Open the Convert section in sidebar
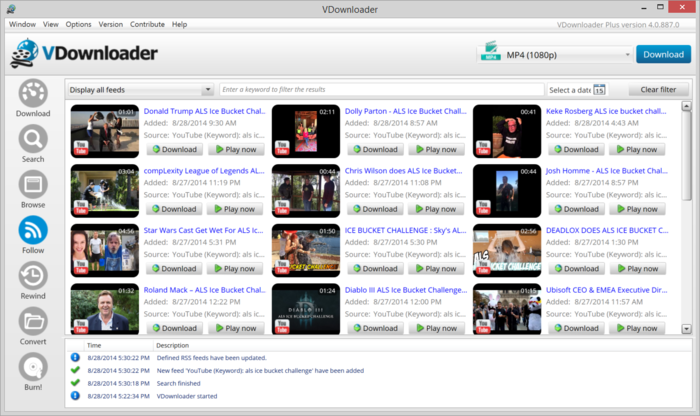Viewport: 700px width, 416px height. point(33,326)
